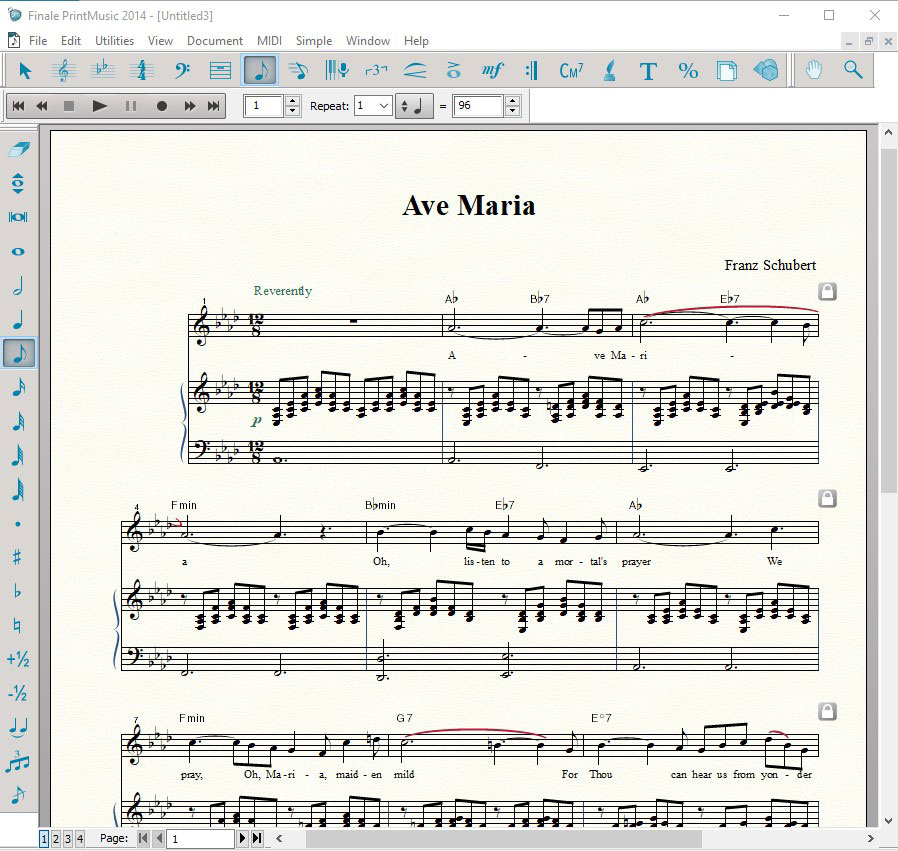This screenshot has height=851, width=898.
Task: Stop playback
Action: [69, 106]
